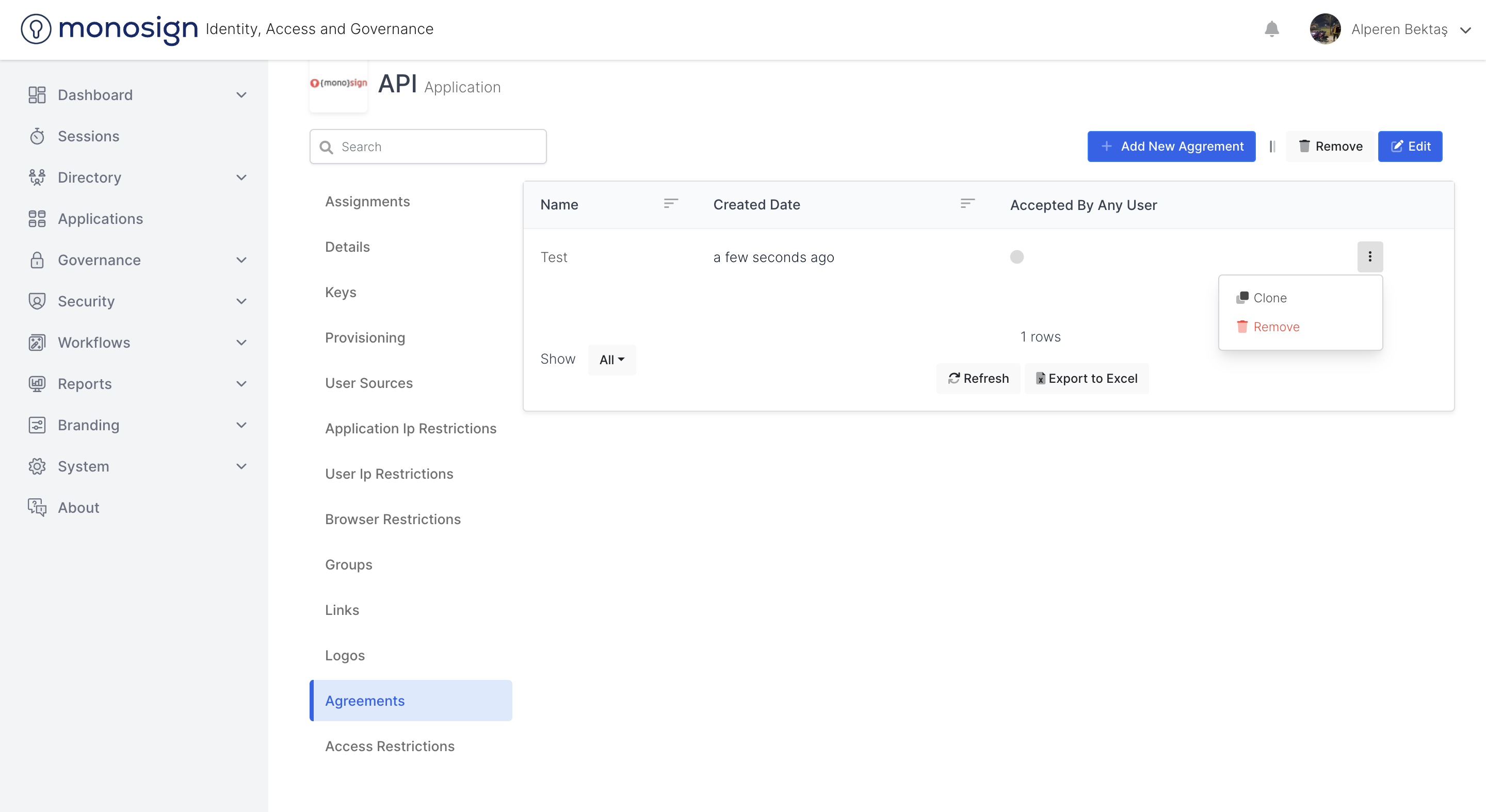The height and width of the screenshot is (812, 1486).
Task: Click the notifications bell icon
Action: [1271, 29]
